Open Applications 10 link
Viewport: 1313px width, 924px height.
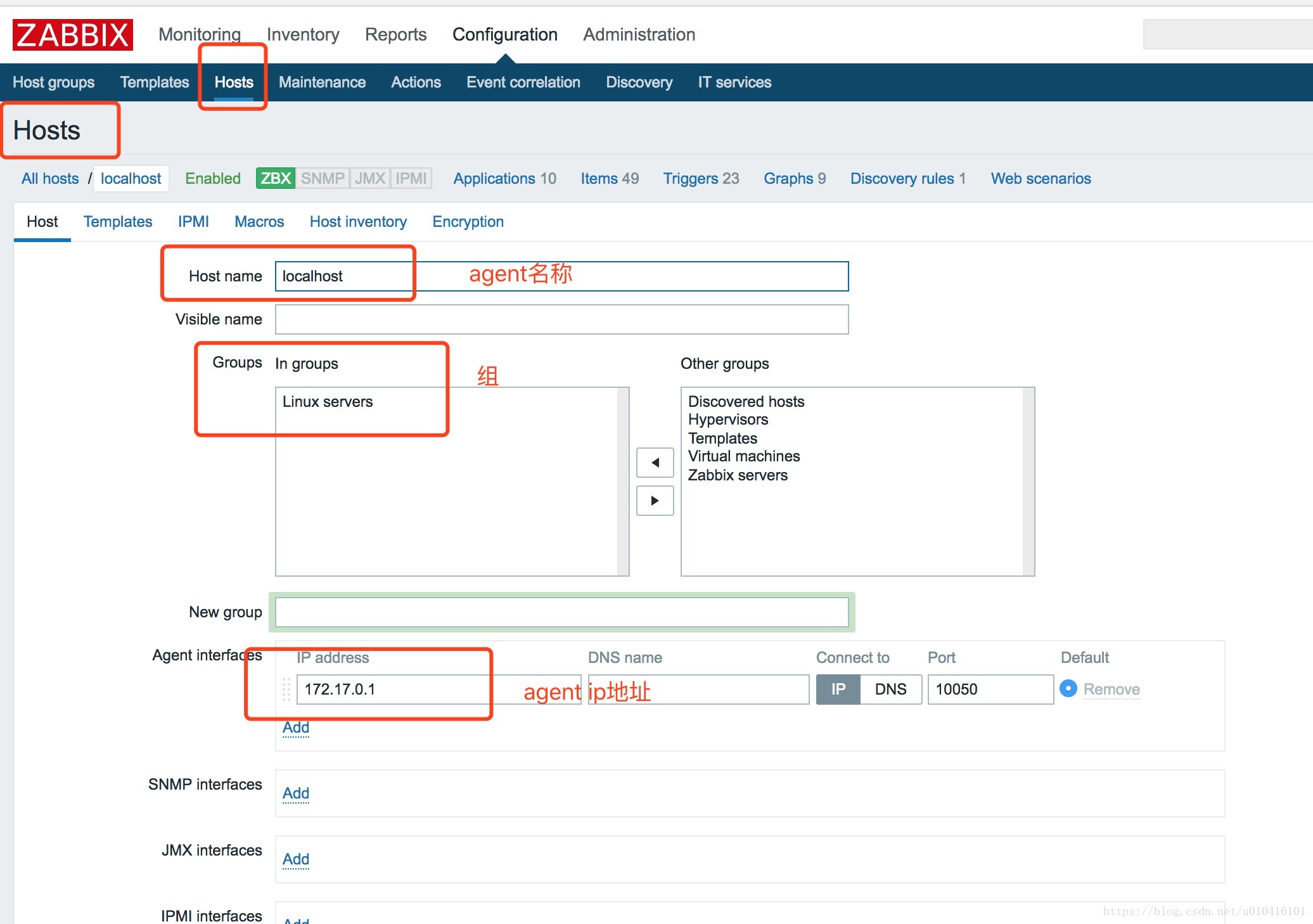(x=504, y=179)
